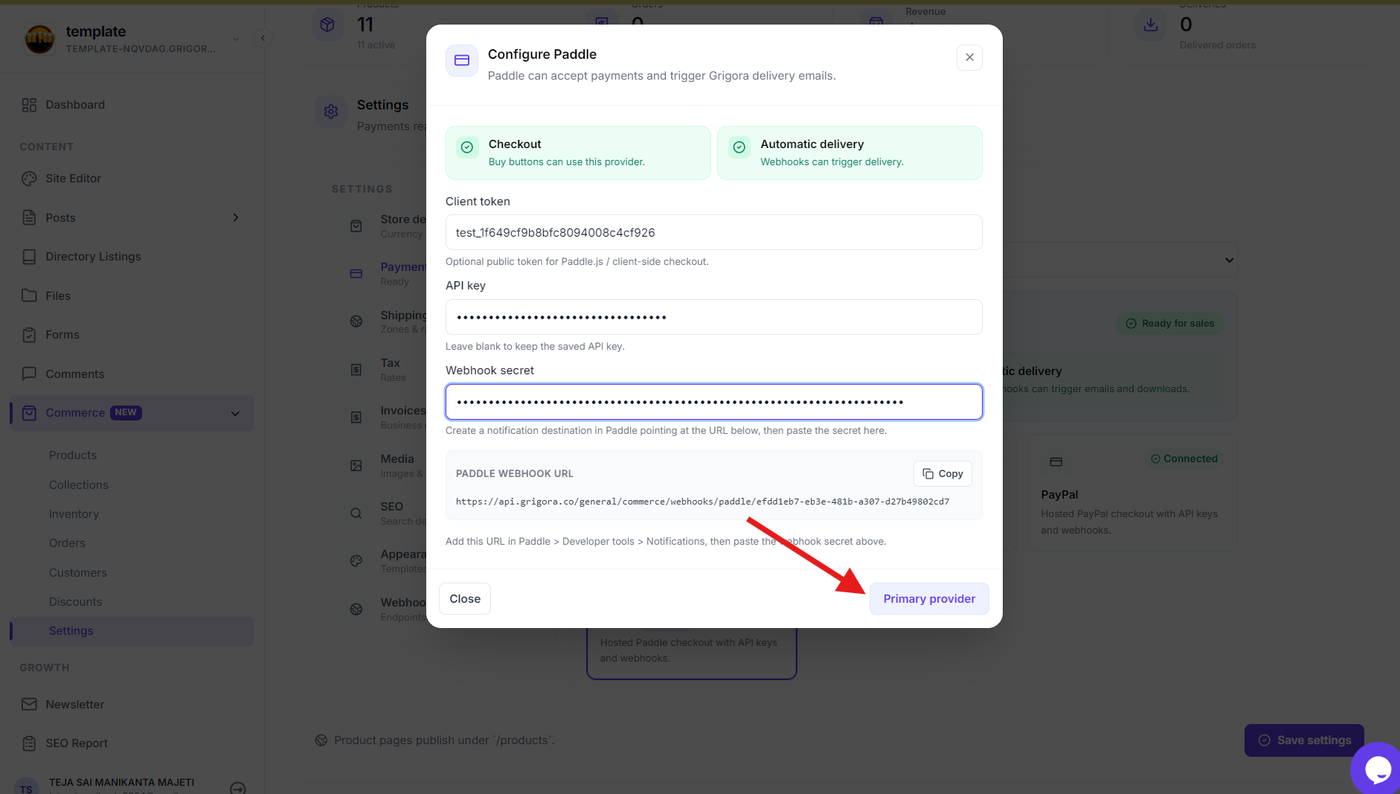
Task: Open the dropdown behind the dialog
Action: coord(1120,260)
